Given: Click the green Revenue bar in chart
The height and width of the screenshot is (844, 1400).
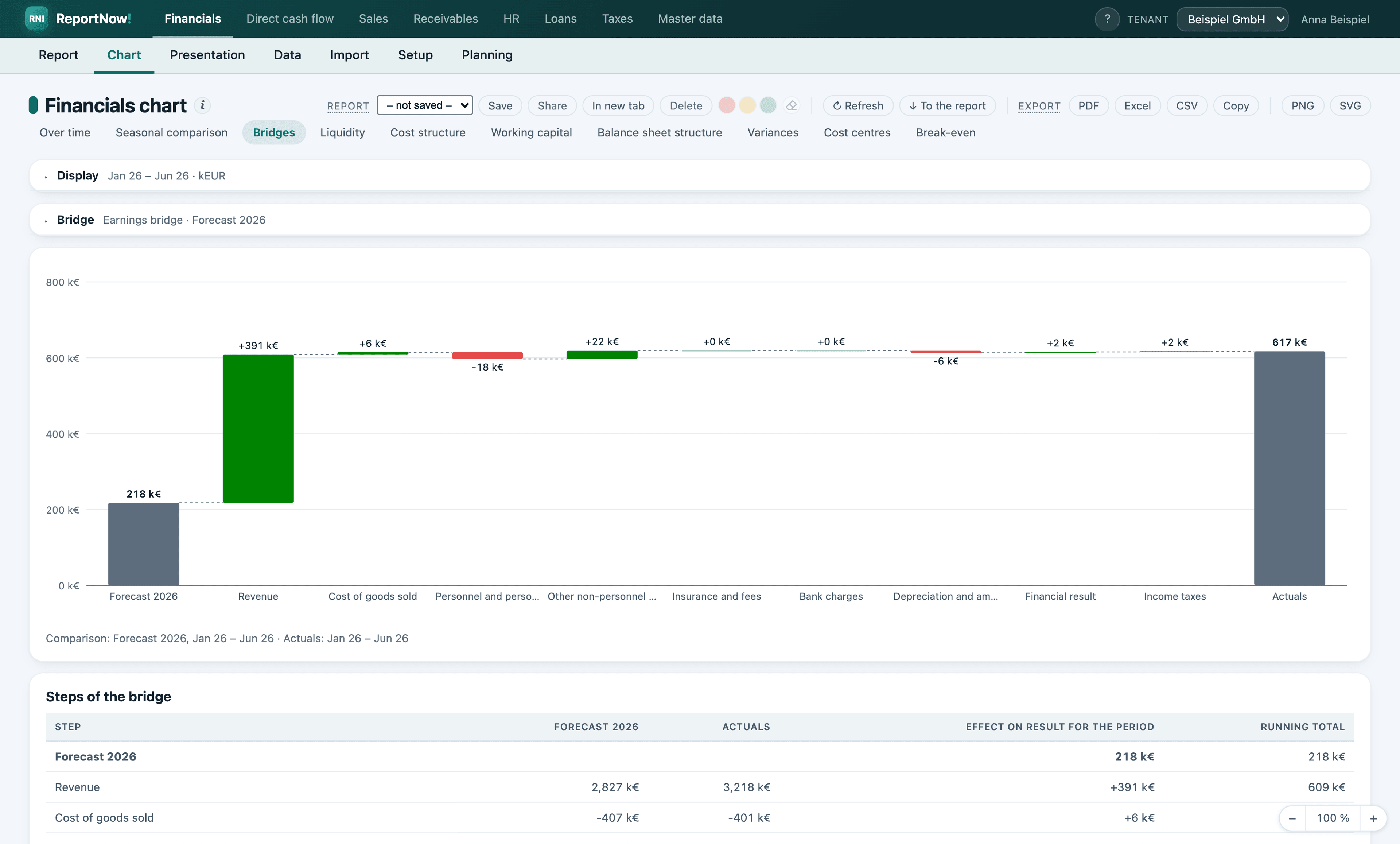Looking at the screenshot, I should [258, 429].
